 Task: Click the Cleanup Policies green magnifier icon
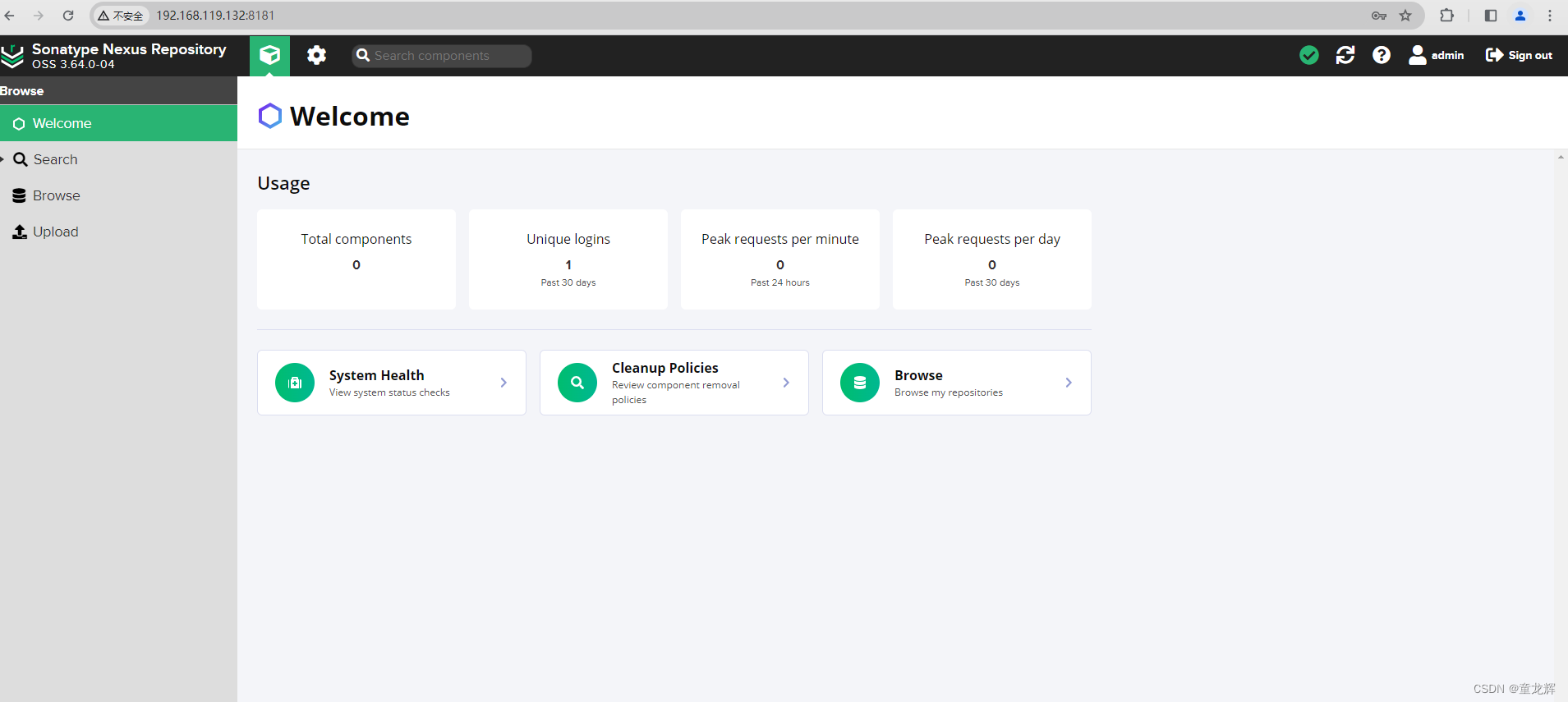pos(577,383)
